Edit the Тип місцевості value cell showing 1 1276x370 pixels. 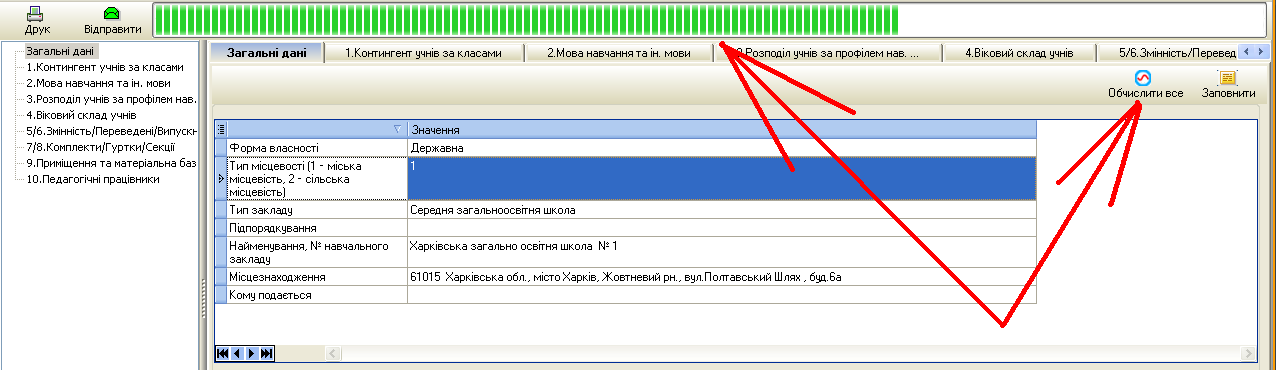722,178
